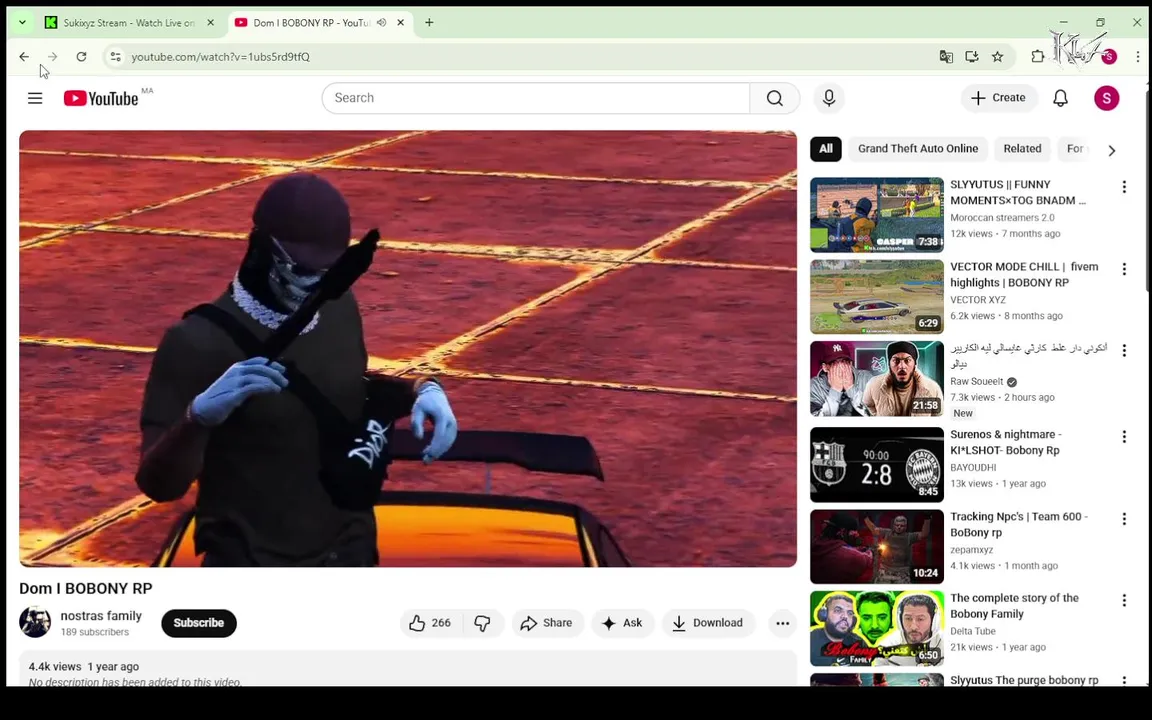Click the 'Slyyutus The purge bobony rp' title

pos(1024,680)
